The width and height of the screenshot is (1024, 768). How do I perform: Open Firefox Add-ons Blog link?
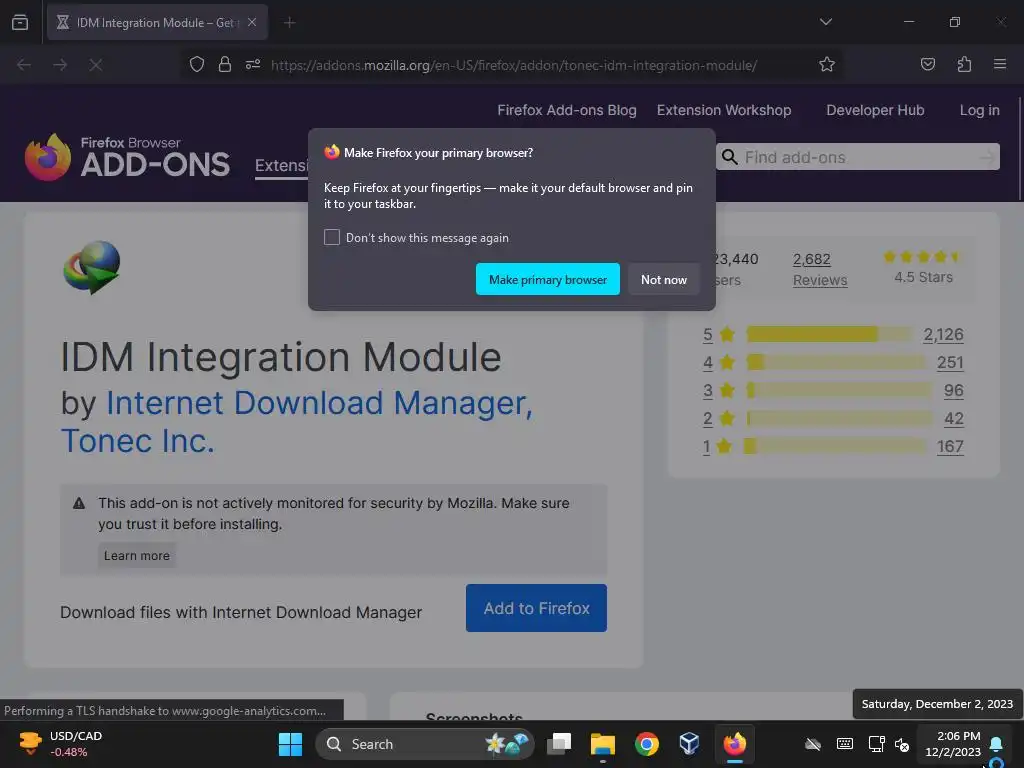[x=567, y=110]
